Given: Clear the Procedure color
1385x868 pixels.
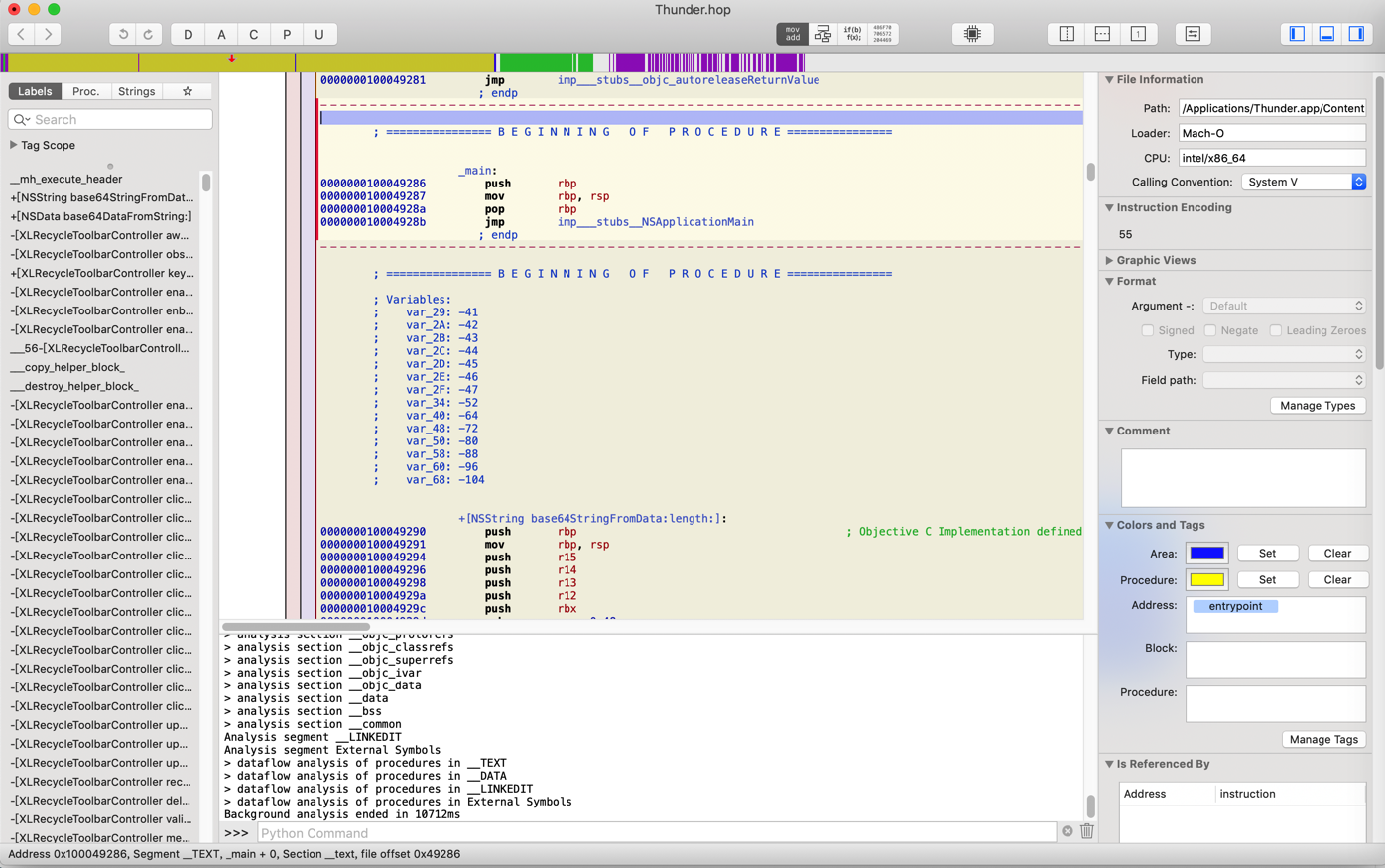Looking at the screenshot, I should pyautogui.click(x=1336, y=580).
